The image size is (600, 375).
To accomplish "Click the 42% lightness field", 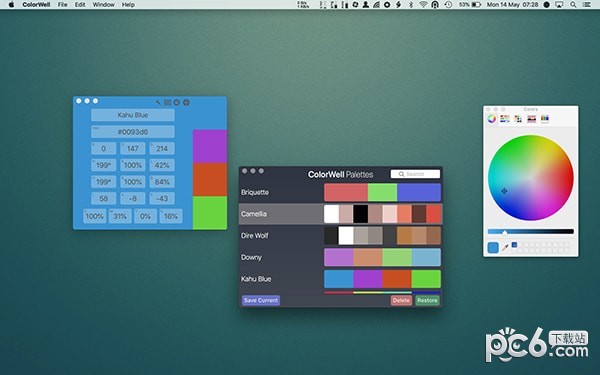I will pyautogui.click(x=162, y=165).
